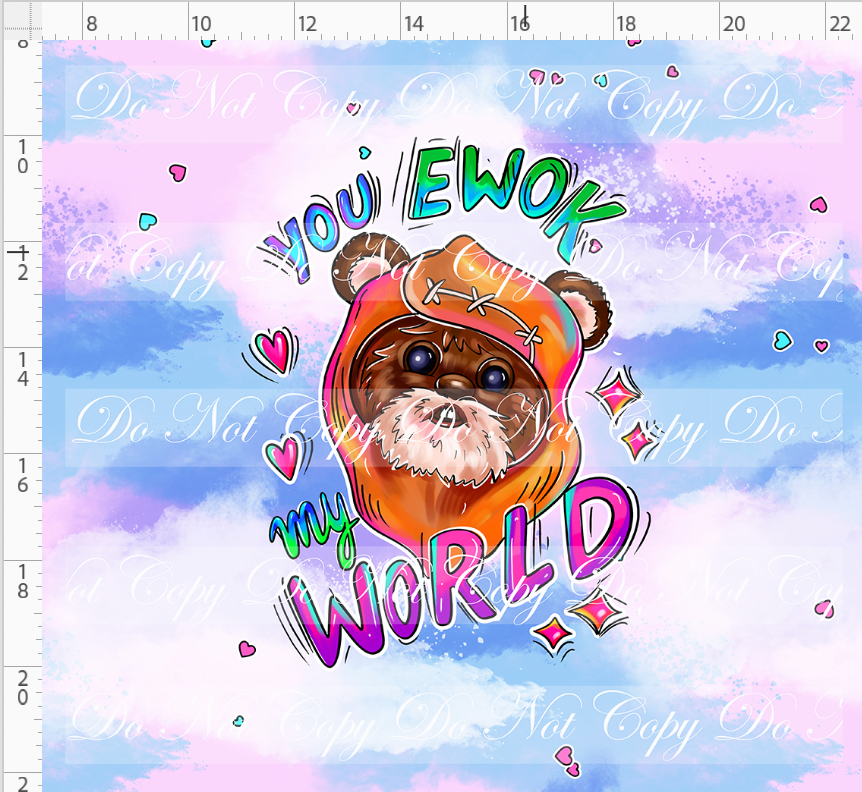Click the 18 mark on horizontal ruler

[626, 24]
